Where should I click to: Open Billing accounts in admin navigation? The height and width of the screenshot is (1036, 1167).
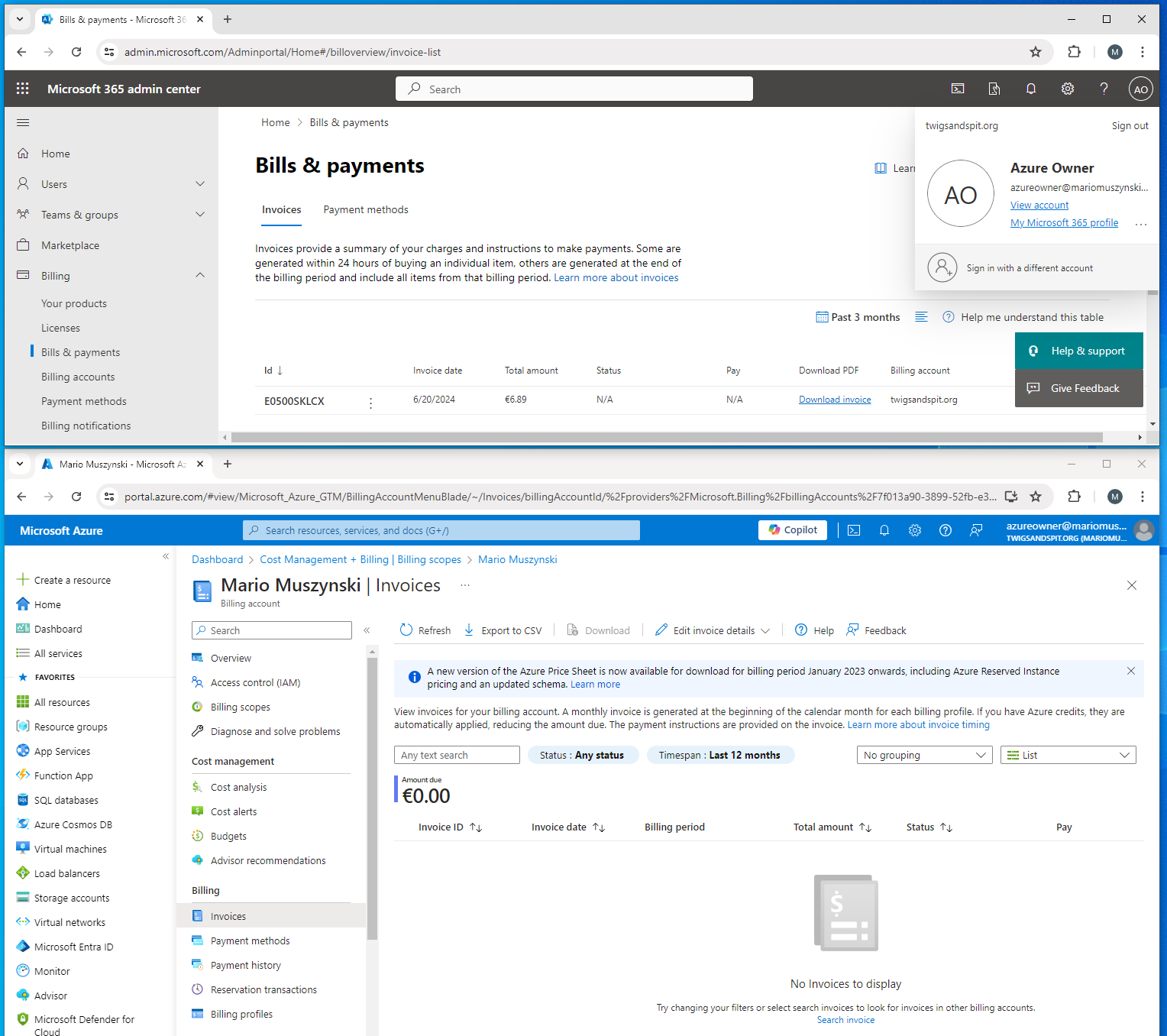click(78, 377)
